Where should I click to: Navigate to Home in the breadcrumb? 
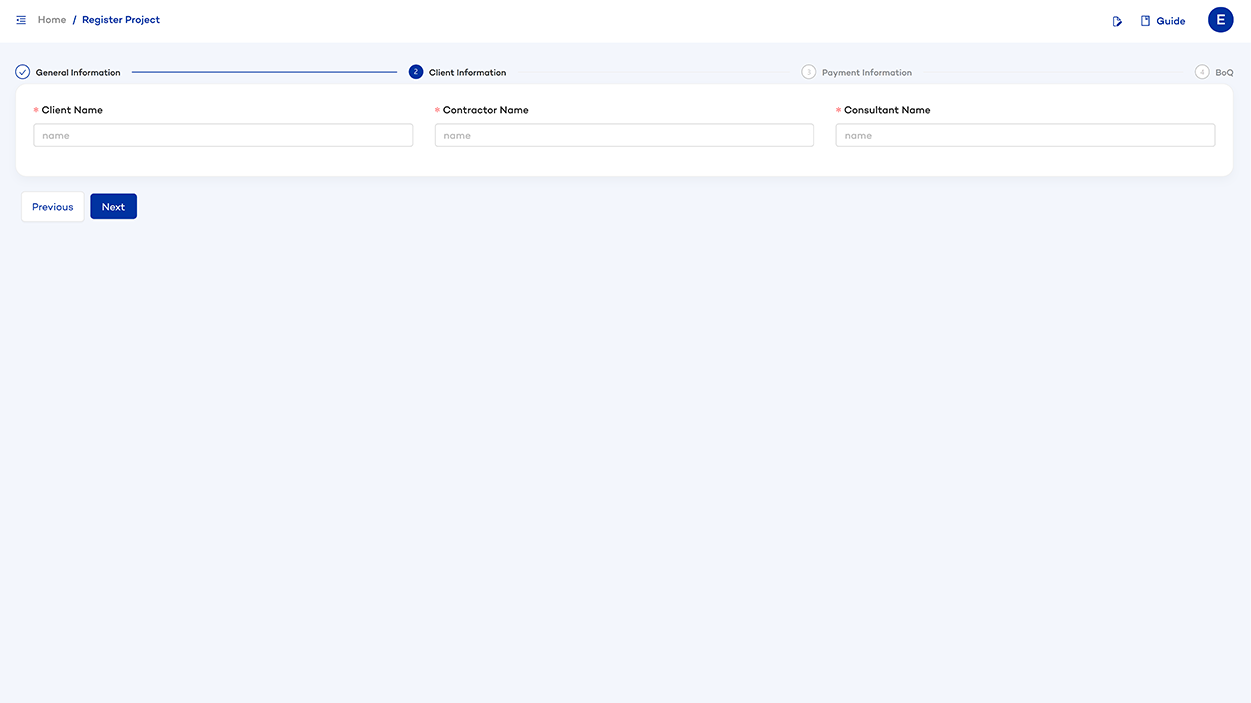(52, 20)
